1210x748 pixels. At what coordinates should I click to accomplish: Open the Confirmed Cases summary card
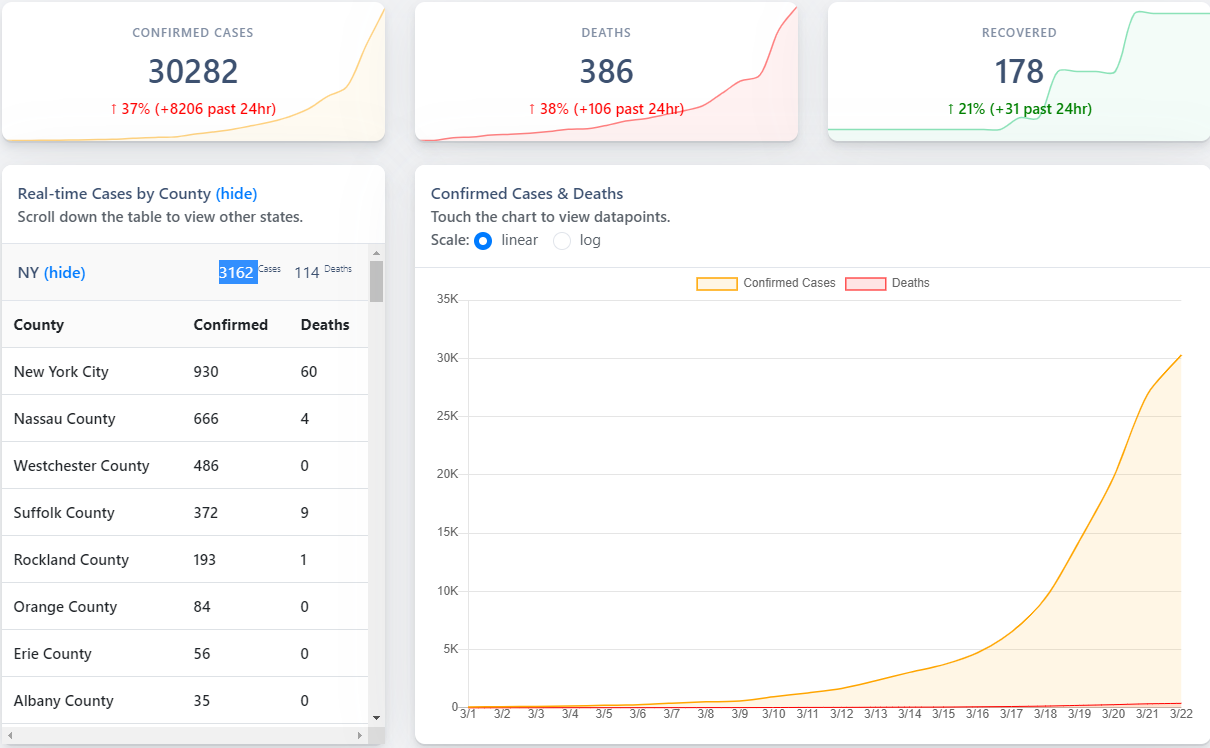(x=193, y=71)
